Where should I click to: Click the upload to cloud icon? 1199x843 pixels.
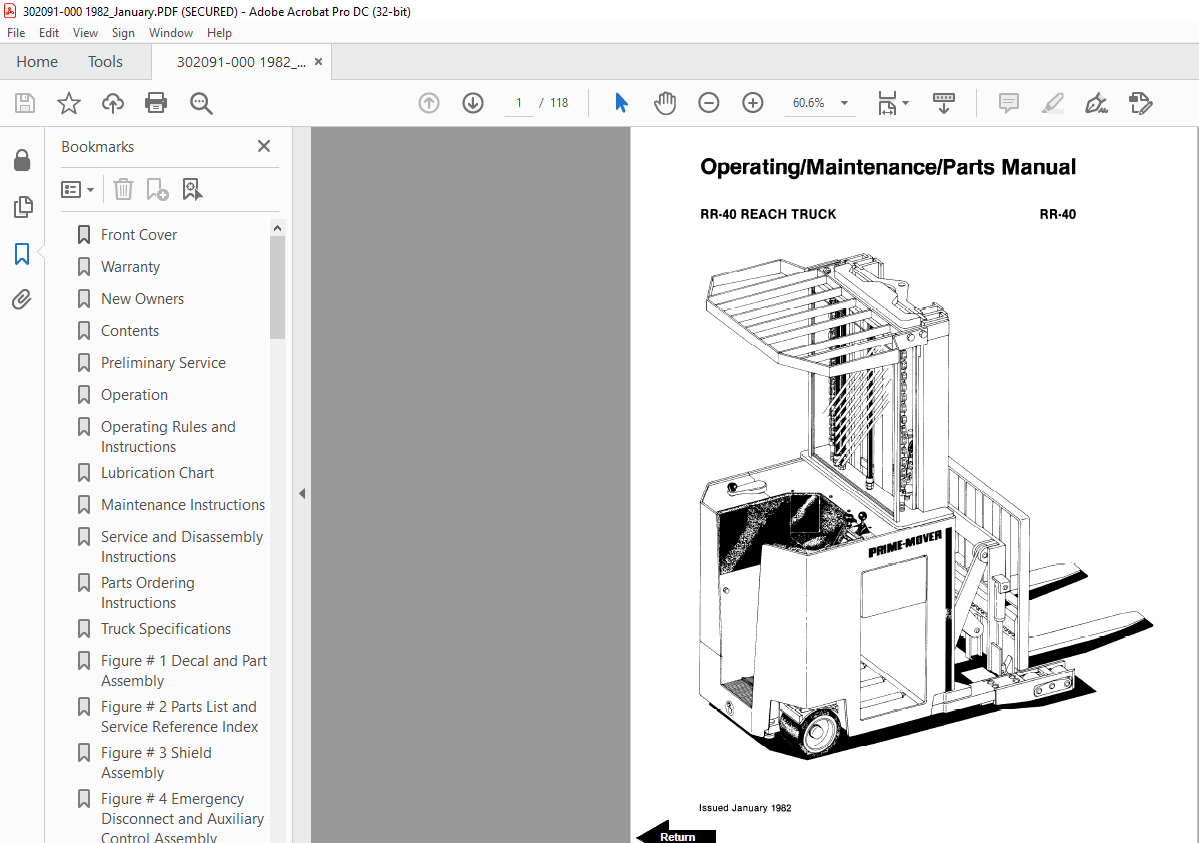[112, 103]
